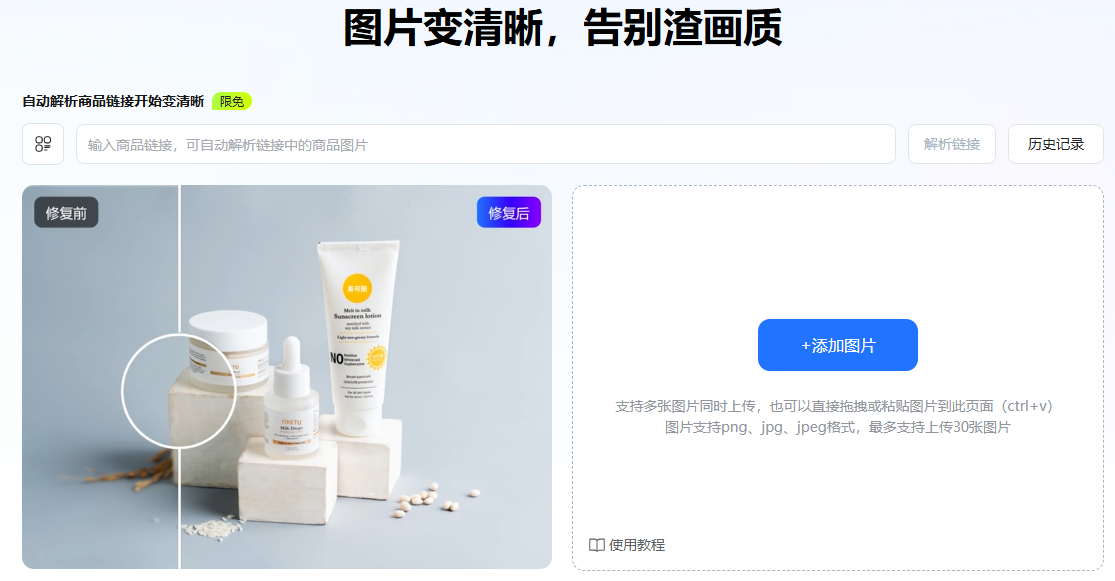
Task: Open the 使用教程 tutorial link
Action: click(636, 545)
